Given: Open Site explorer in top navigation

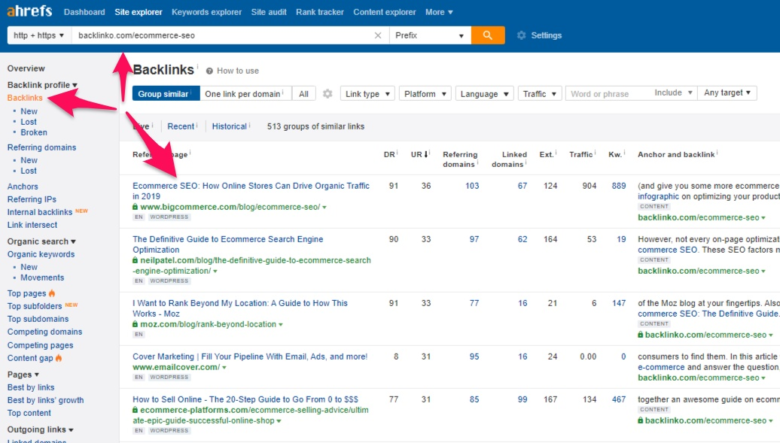Looking at the screenshot, I should click(x=138, y=12).
